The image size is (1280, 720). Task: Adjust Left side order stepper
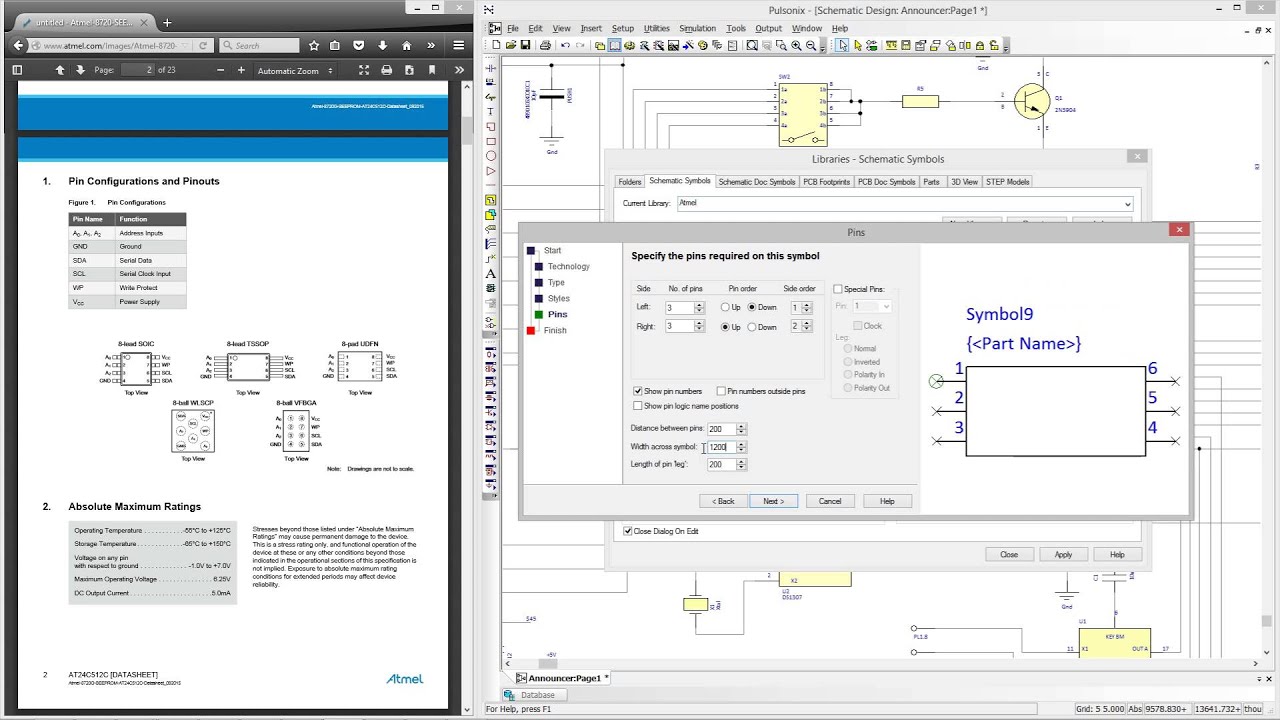point(807,307)
